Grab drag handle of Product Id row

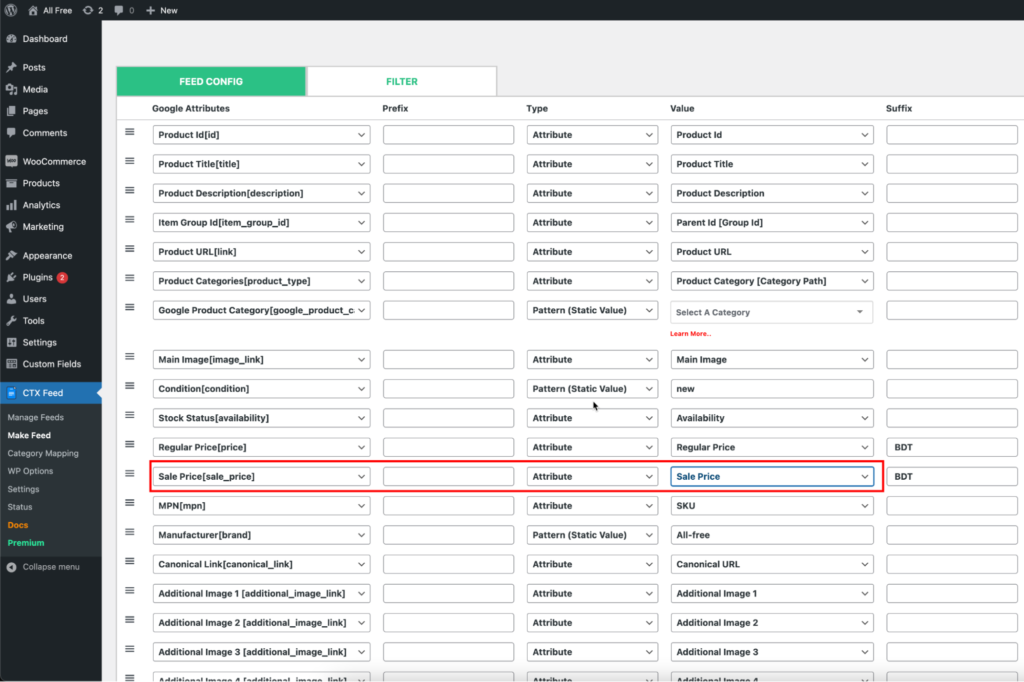(130, 132)
